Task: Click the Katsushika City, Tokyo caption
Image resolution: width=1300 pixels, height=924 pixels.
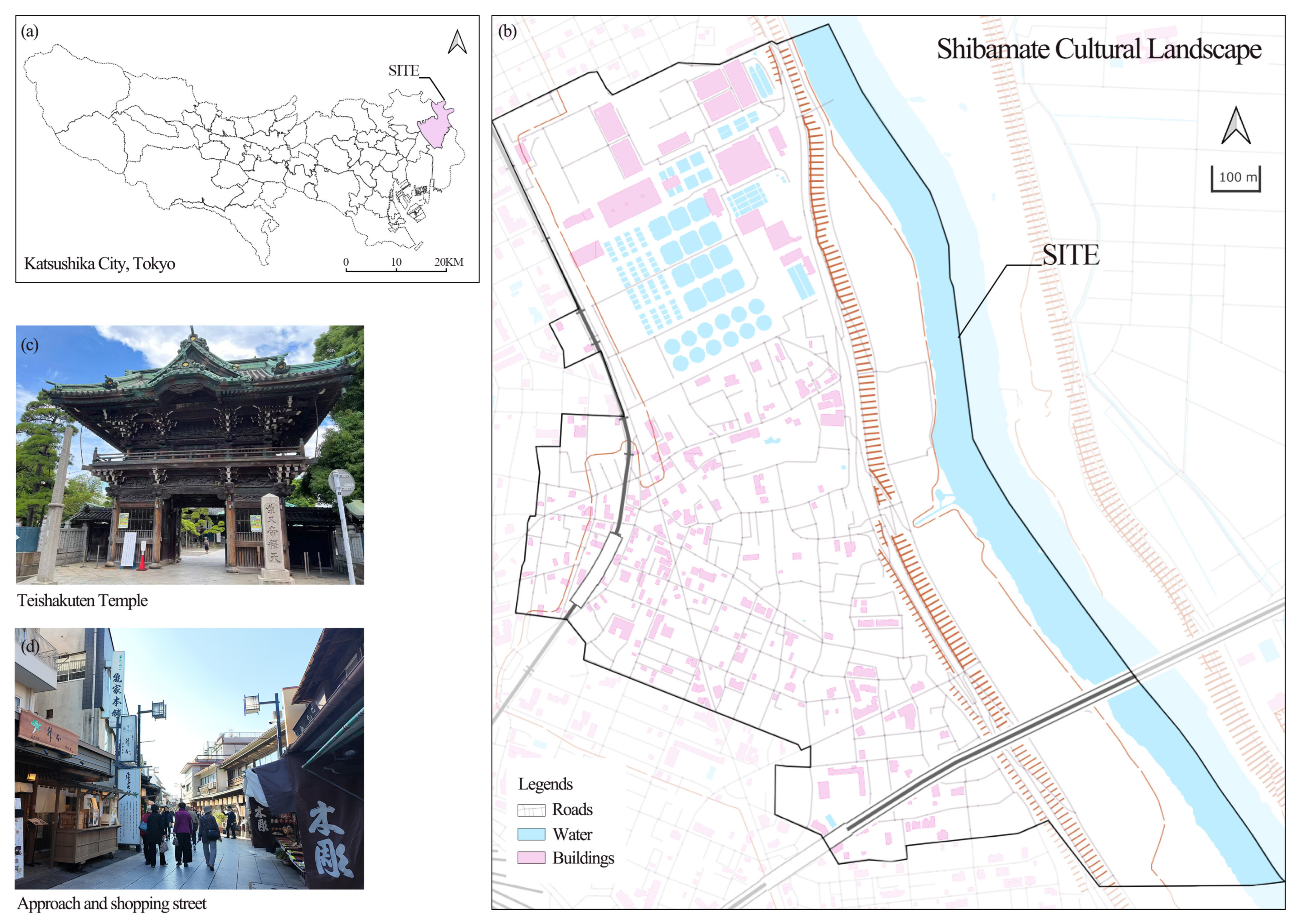Action: pos(100,263)
